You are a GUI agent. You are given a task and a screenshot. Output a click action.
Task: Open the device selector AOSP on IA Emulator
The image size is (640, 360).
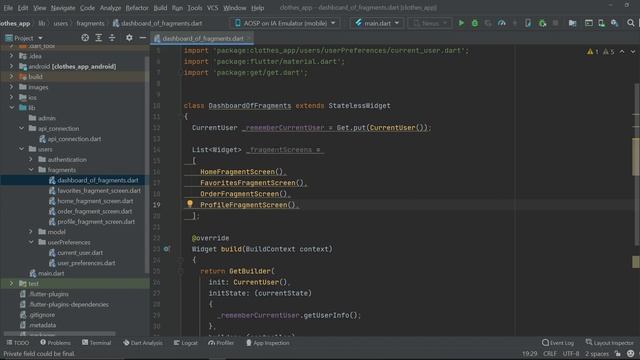285,23
